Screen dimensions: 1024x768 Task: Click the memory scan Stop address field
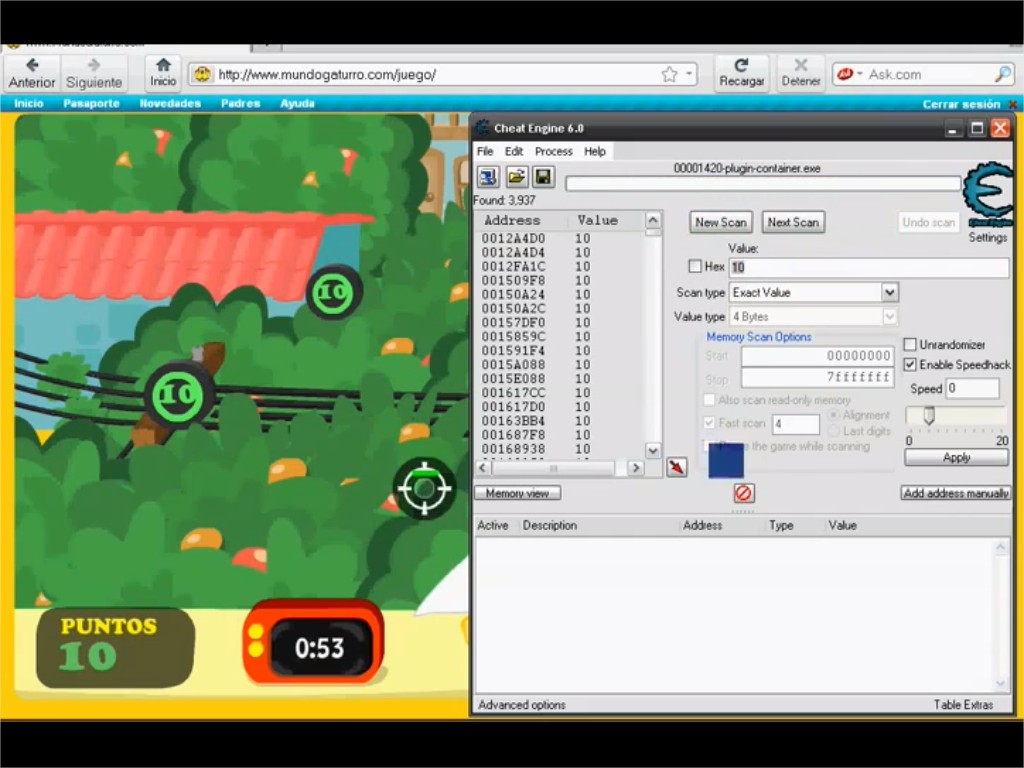point(817,377)
